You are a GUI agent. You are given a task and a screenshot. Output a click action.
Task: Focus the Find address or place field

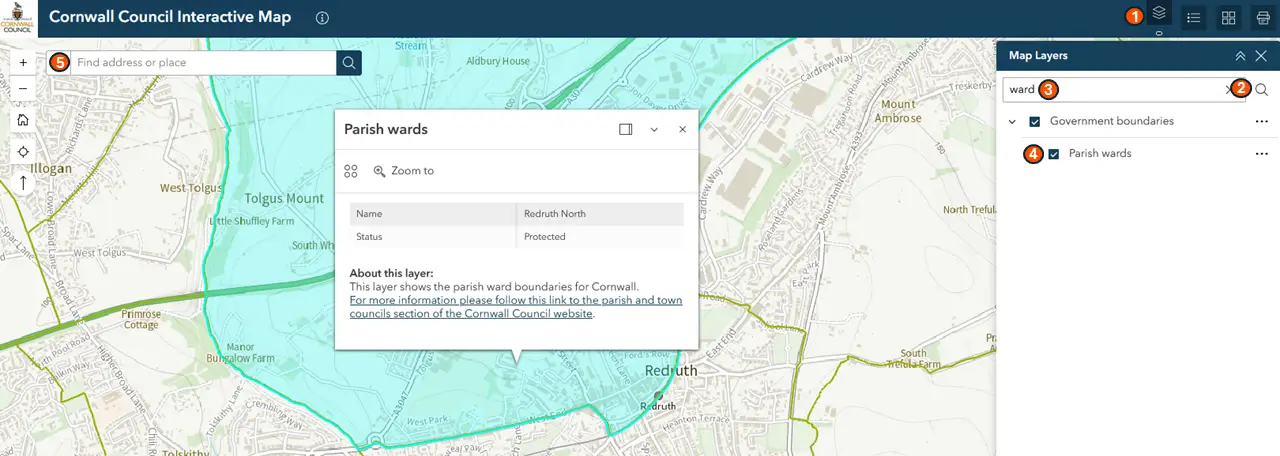[191, 63]
